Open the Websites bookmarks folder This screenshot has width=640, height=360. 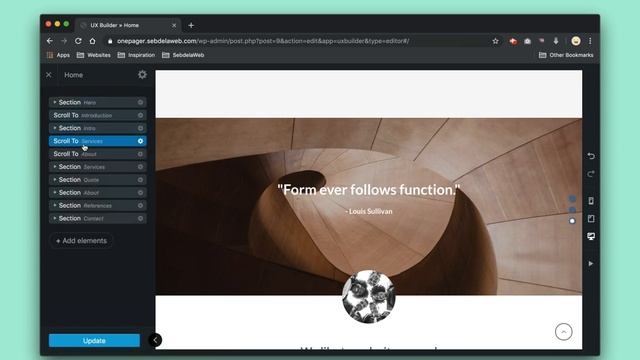[93, 55]
